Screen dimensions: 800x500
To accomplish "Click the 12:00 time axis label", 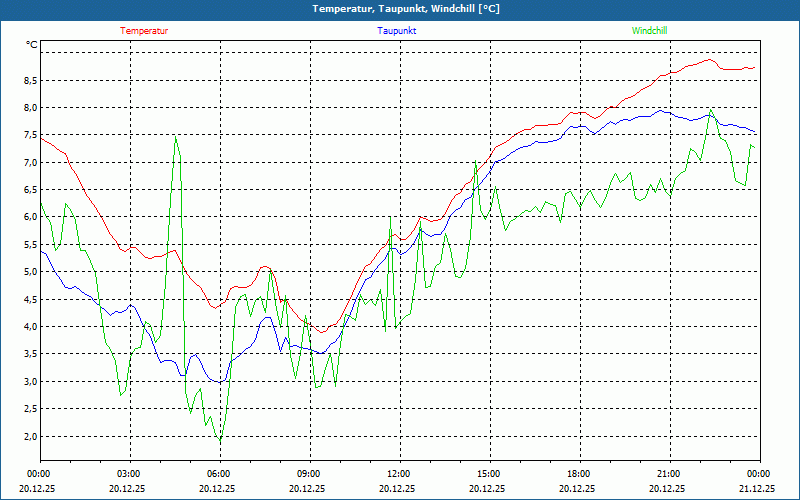I will point(400,474).
